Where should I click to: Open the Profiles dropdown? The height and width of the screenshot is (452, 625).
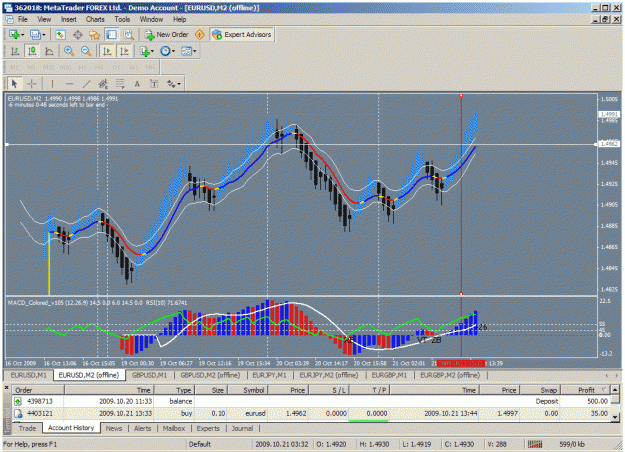click(x=37, y=35)
